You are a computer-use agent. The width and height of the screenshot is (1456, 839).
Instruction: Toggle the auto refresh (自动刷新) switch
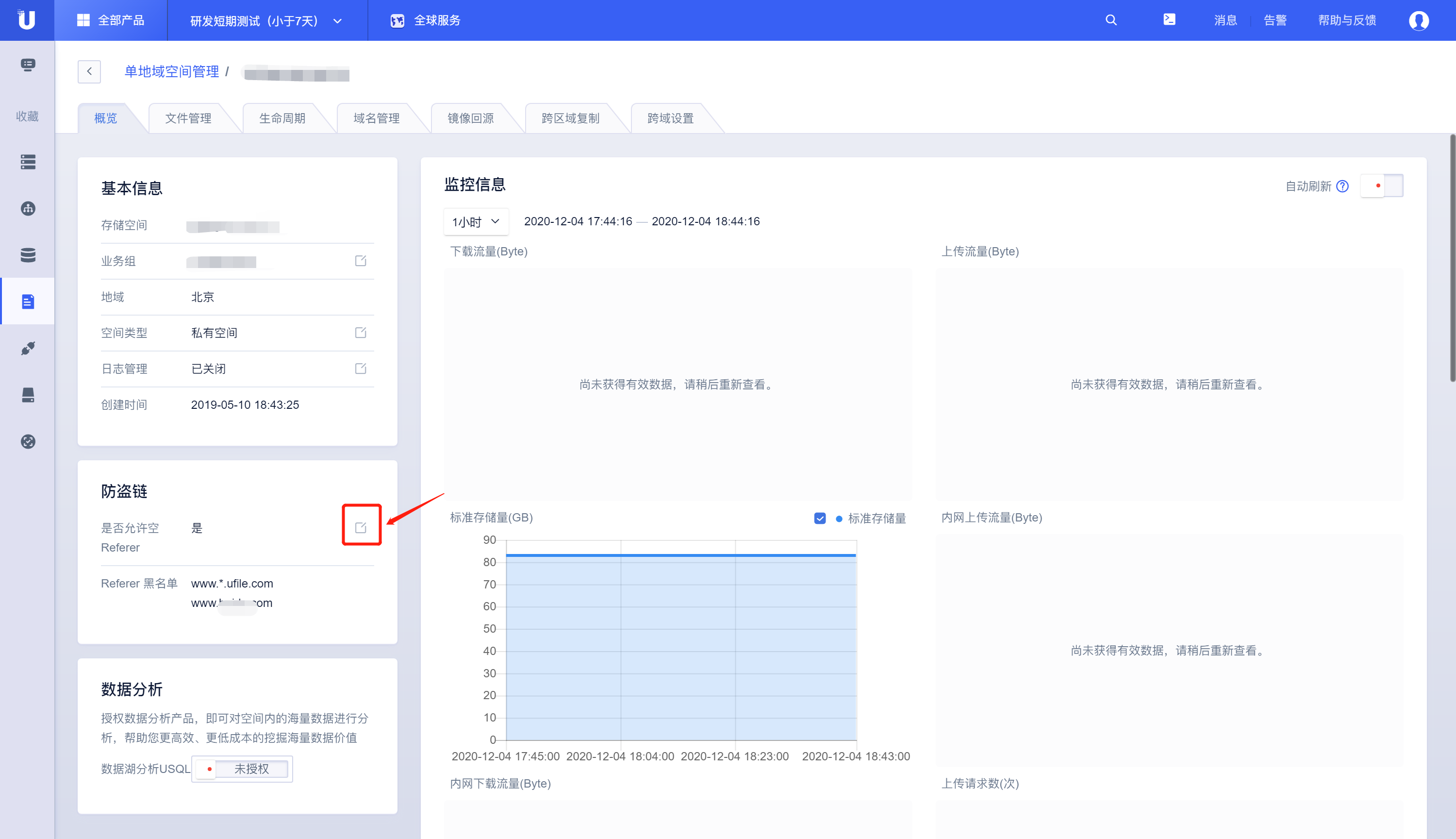coord(1382,185)
